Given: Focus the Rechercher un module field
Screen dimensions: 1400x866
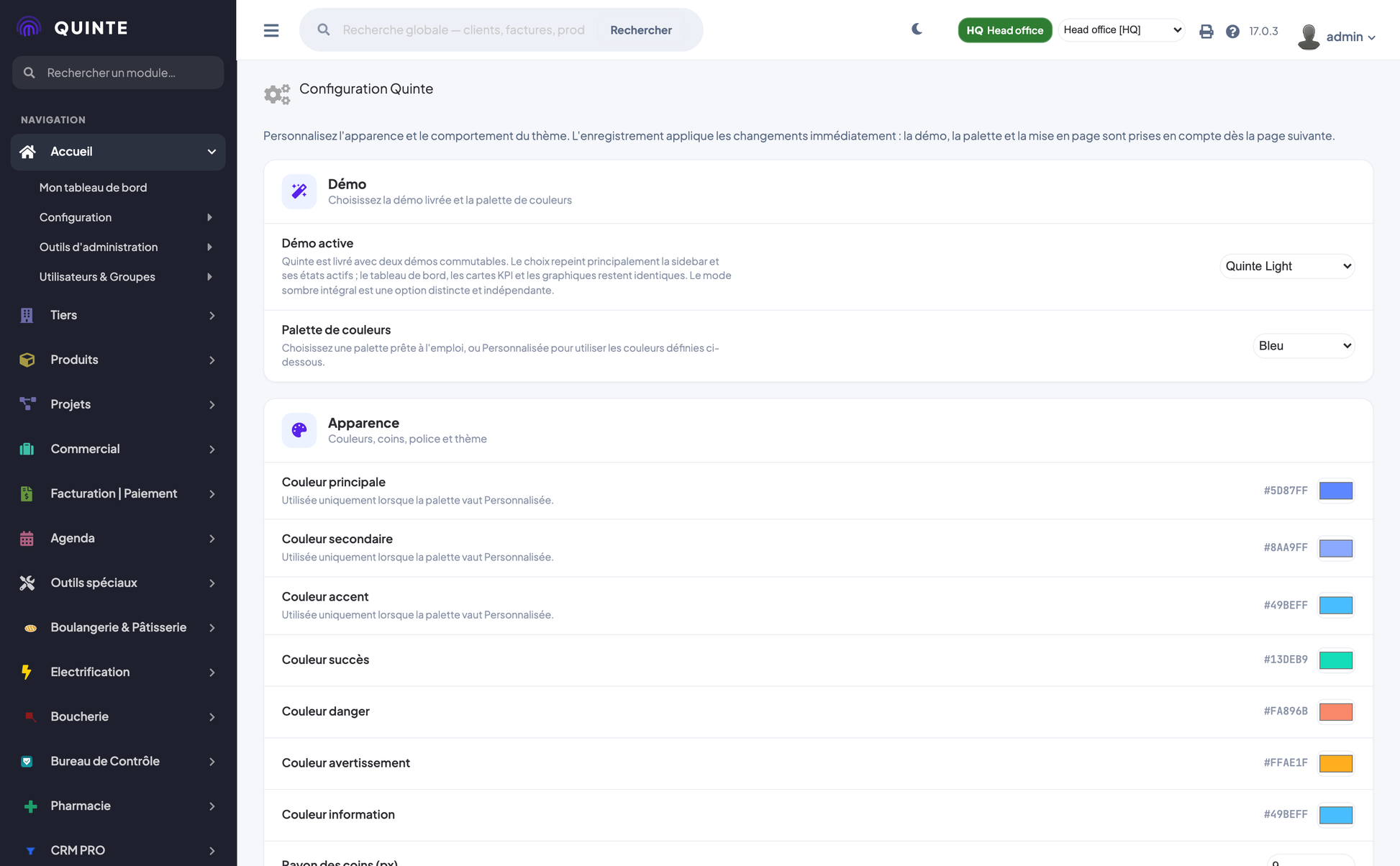Looking at the screenshot, I should coord(118,73).
